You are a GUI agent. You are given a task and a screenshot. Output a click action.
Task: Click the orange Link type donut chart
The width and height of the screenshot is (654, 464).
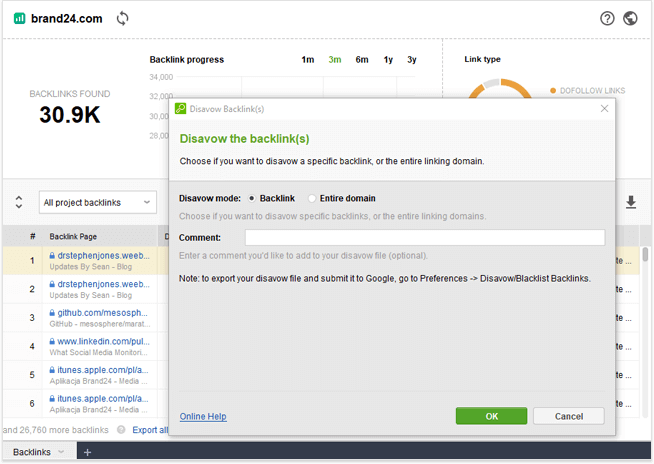(x=500, y=88)
